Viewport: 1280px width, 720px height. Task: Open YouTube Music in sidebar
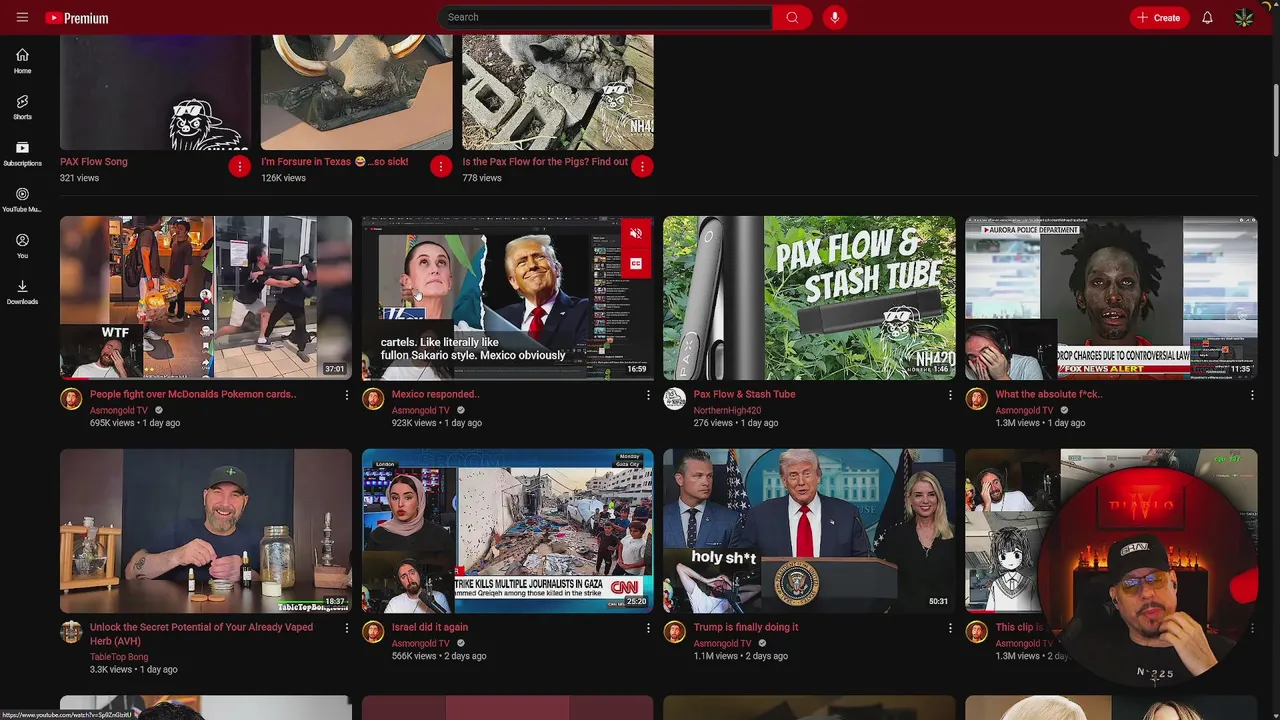click(22, 200)
